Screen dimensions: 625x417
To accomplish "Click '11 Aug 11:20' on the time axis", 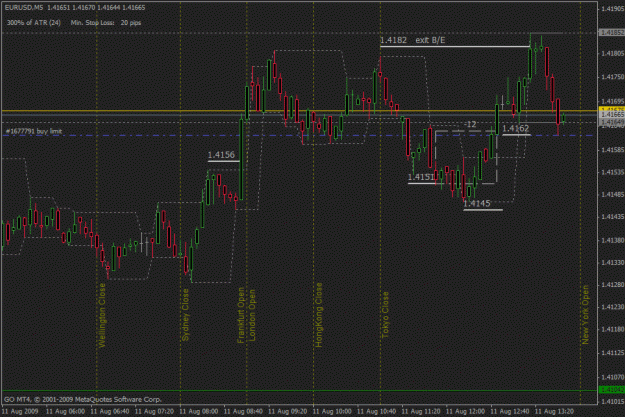I will click(x=421, y=411).
